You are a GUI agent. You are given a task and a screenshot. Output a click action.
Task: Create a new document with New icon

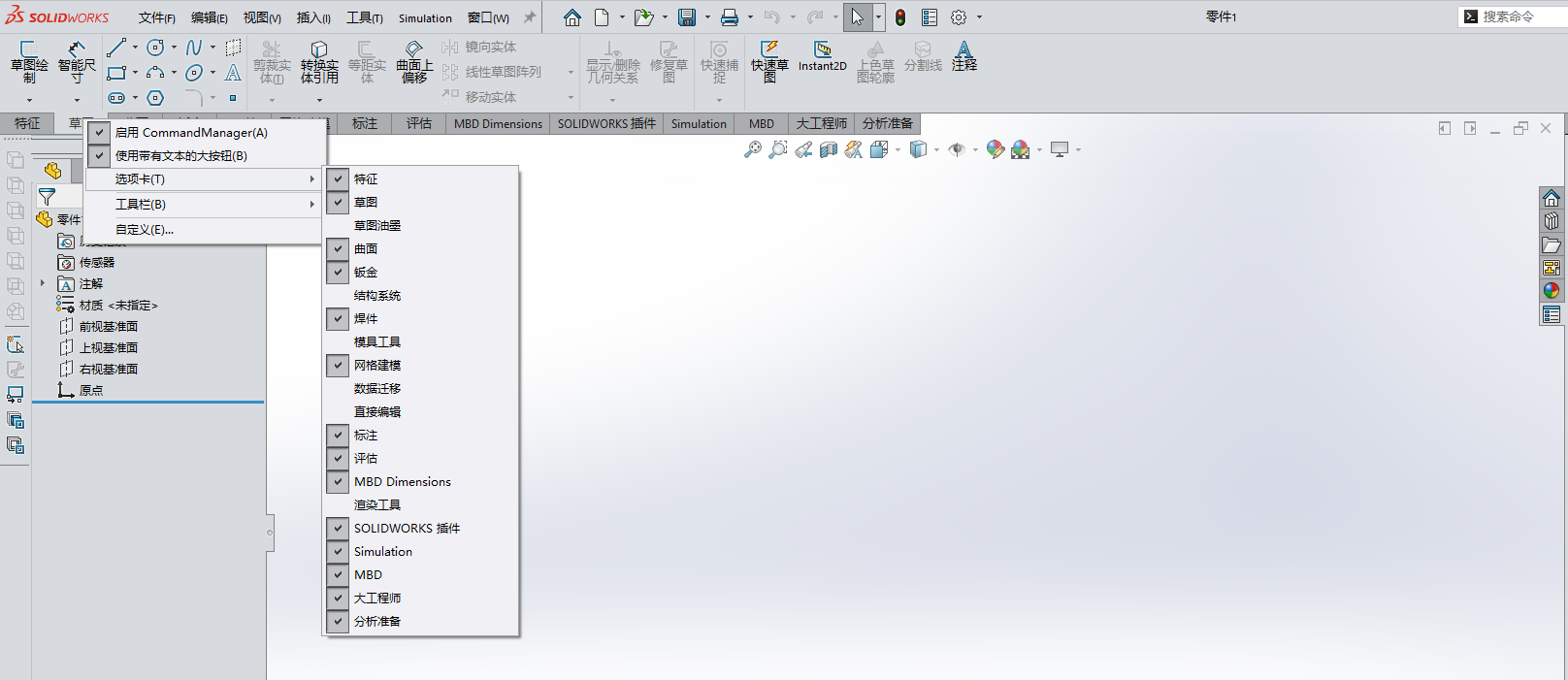tap(602, 17)
